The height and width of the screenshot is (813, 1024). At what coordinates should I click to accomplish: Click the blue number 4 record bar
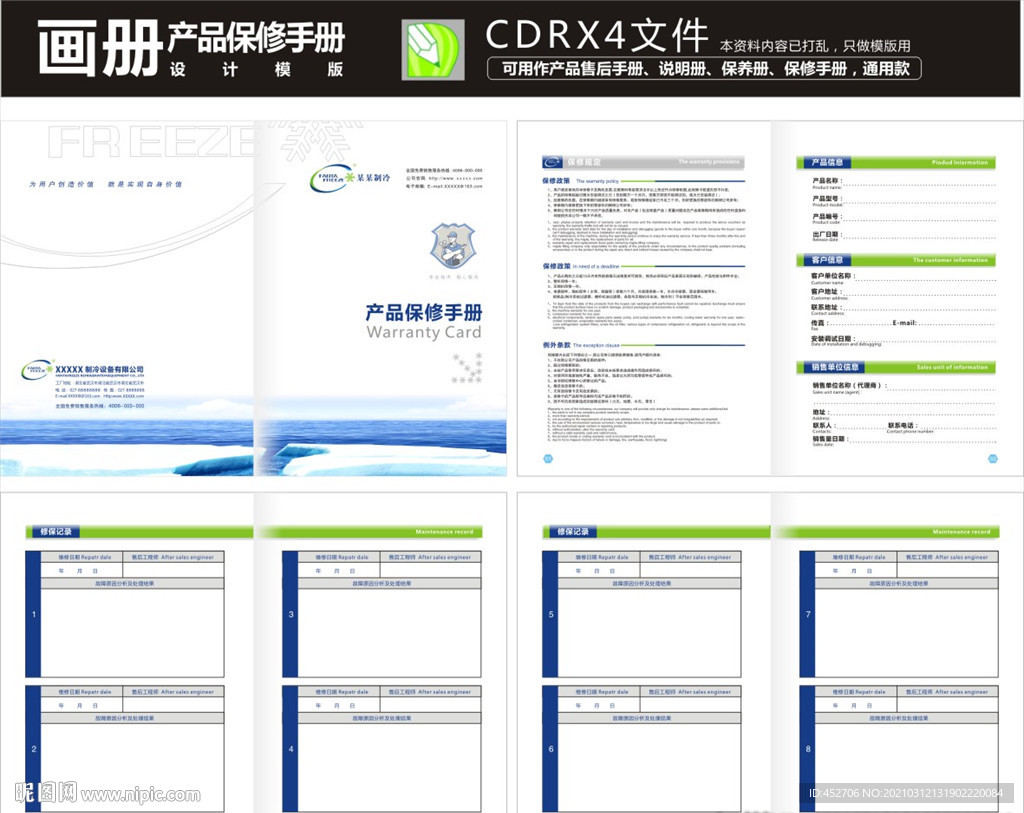point(291,748)
